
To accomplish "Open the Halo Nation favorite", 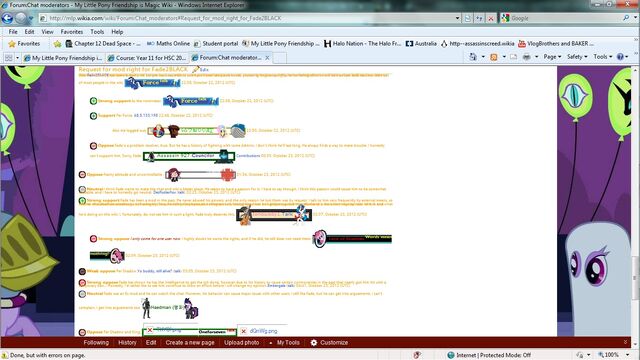I will click(362, 43).
